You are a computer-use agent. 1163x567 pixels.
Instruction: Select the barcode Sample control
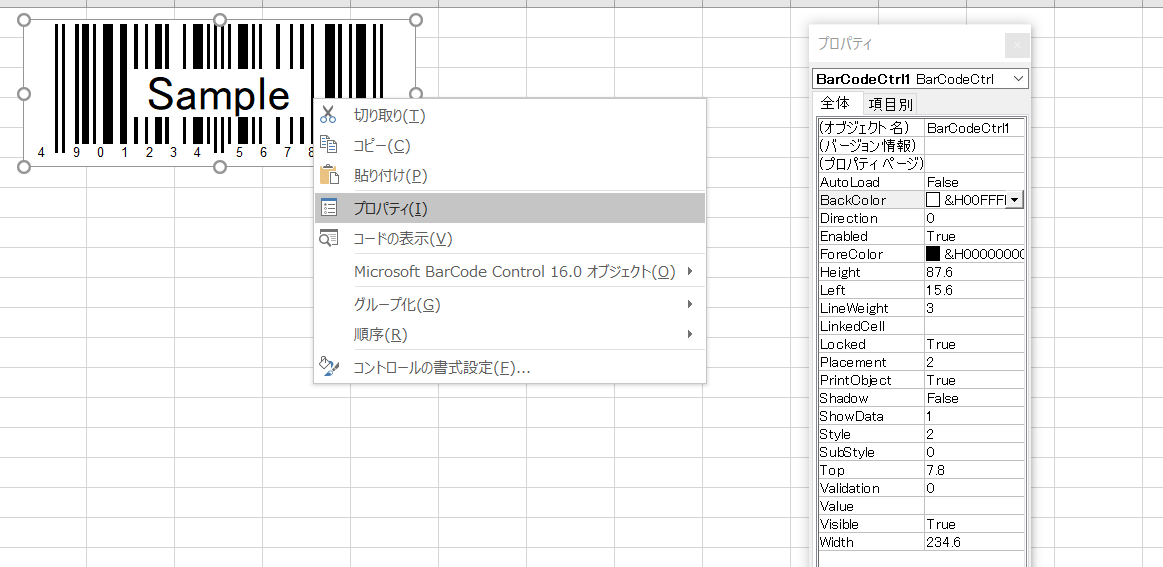pyautogui.click(x=219, y=93)
